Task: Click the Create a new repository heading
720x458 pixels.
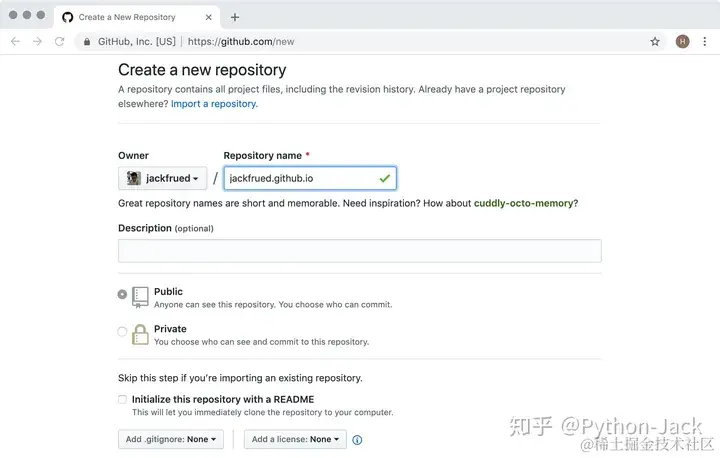Action: click(202, 70)
